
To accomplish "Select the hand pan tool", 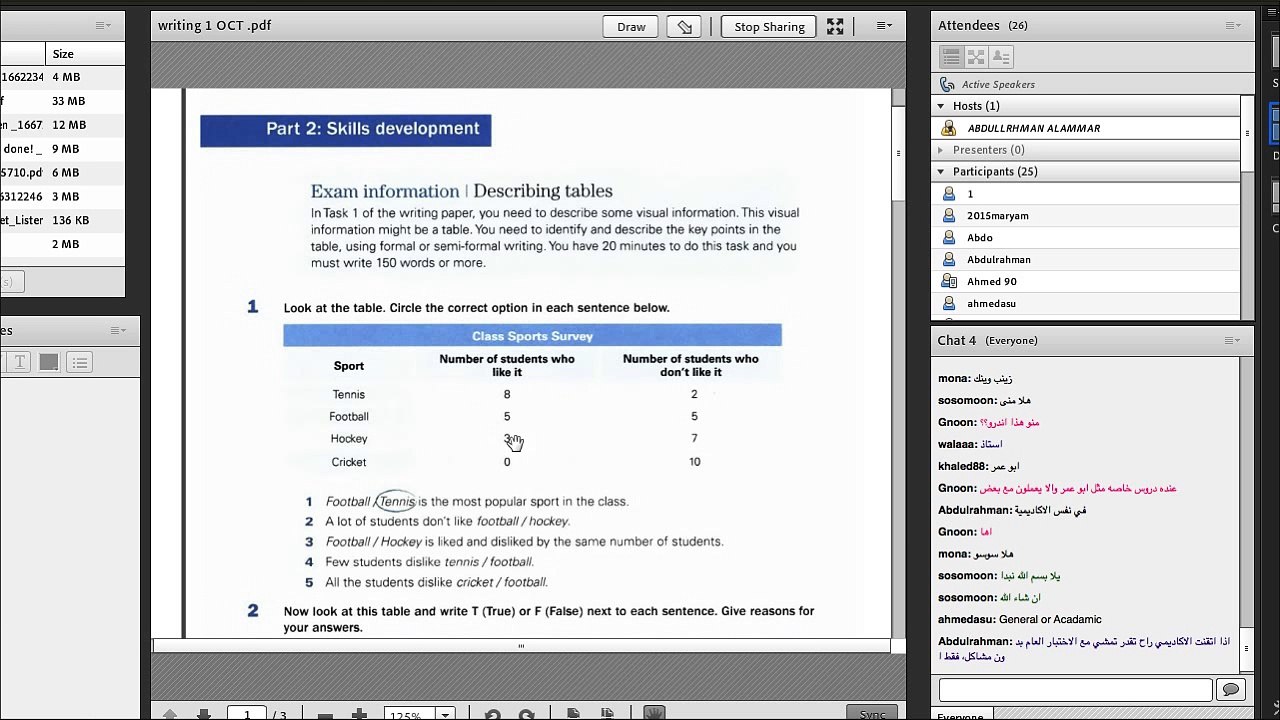I will point(654,714).
